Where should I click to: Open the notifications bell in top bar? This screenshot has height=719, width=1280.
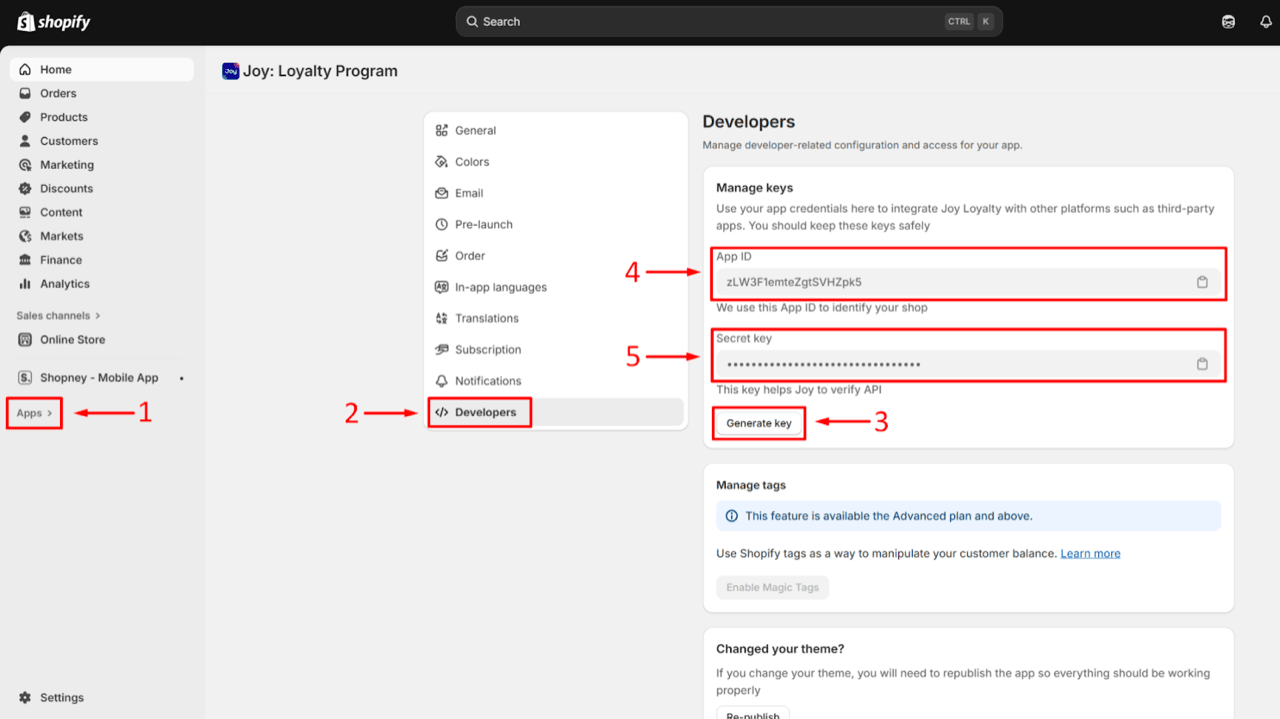(x=1266, y=22)
